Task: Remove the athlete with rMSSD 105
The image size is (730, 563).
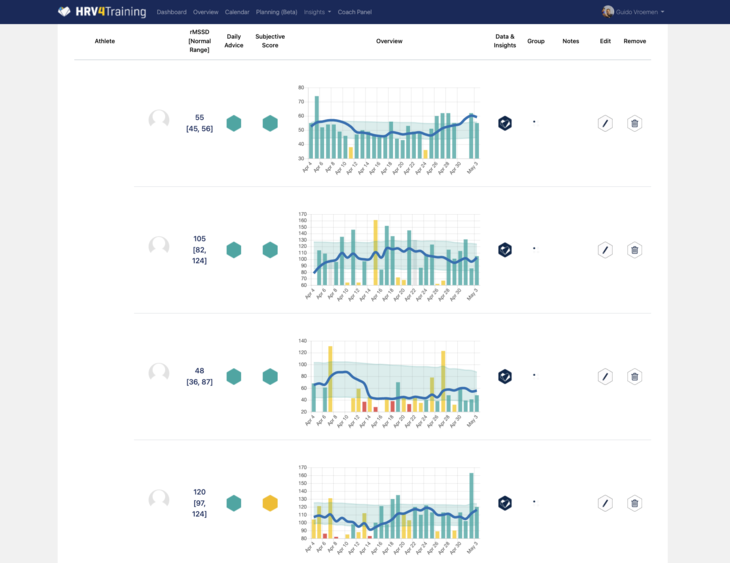Action: (x=635, y=250)
